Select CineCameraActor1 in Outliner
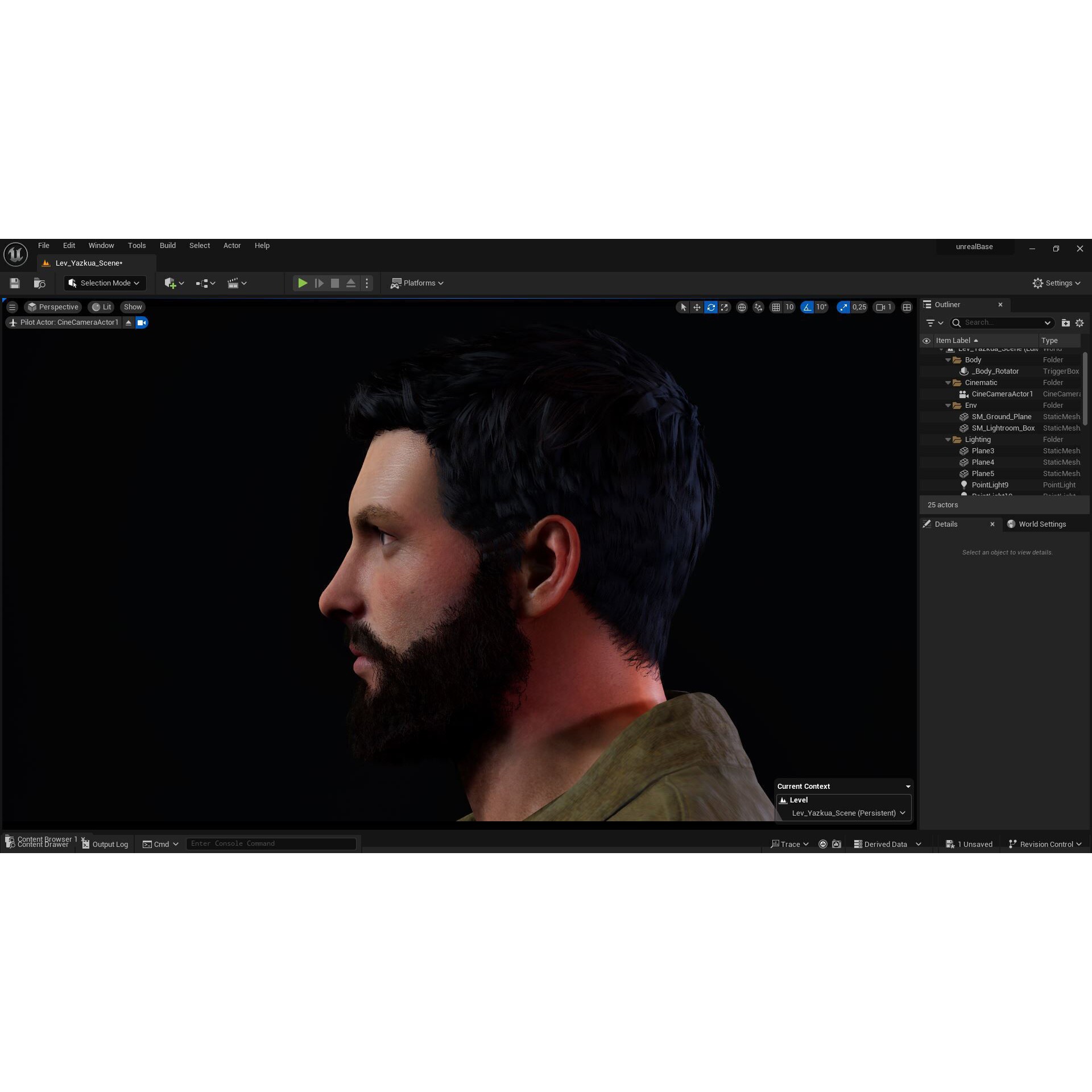 pyautogui.click(x=1000, y=394)
